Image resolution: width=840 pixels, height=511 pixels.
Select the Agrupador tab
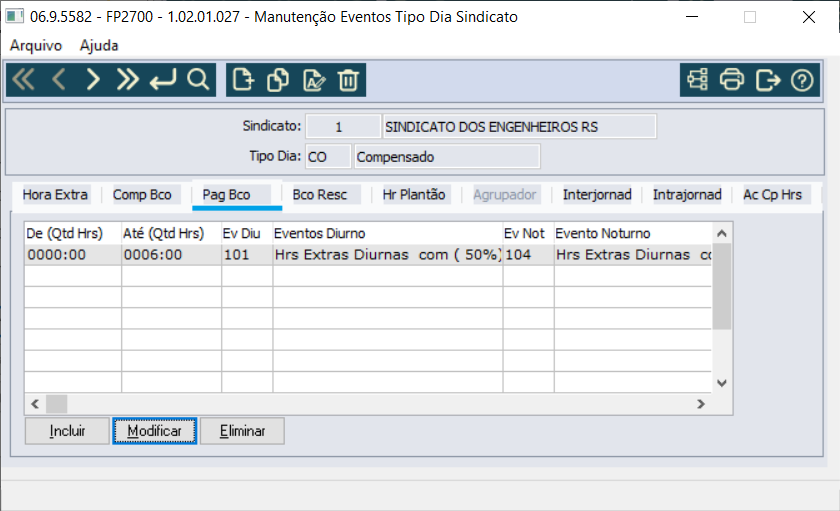[x=505, y=194]
